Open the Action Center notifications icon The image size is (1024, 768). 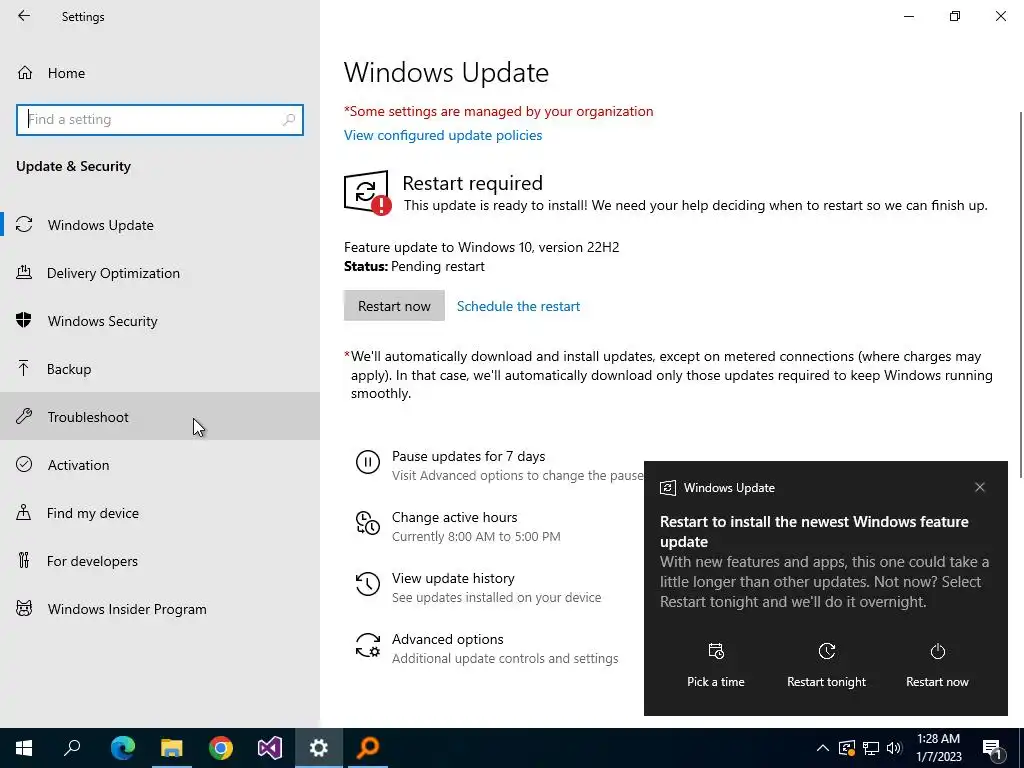pyautogui.click(x=992, y=748)
